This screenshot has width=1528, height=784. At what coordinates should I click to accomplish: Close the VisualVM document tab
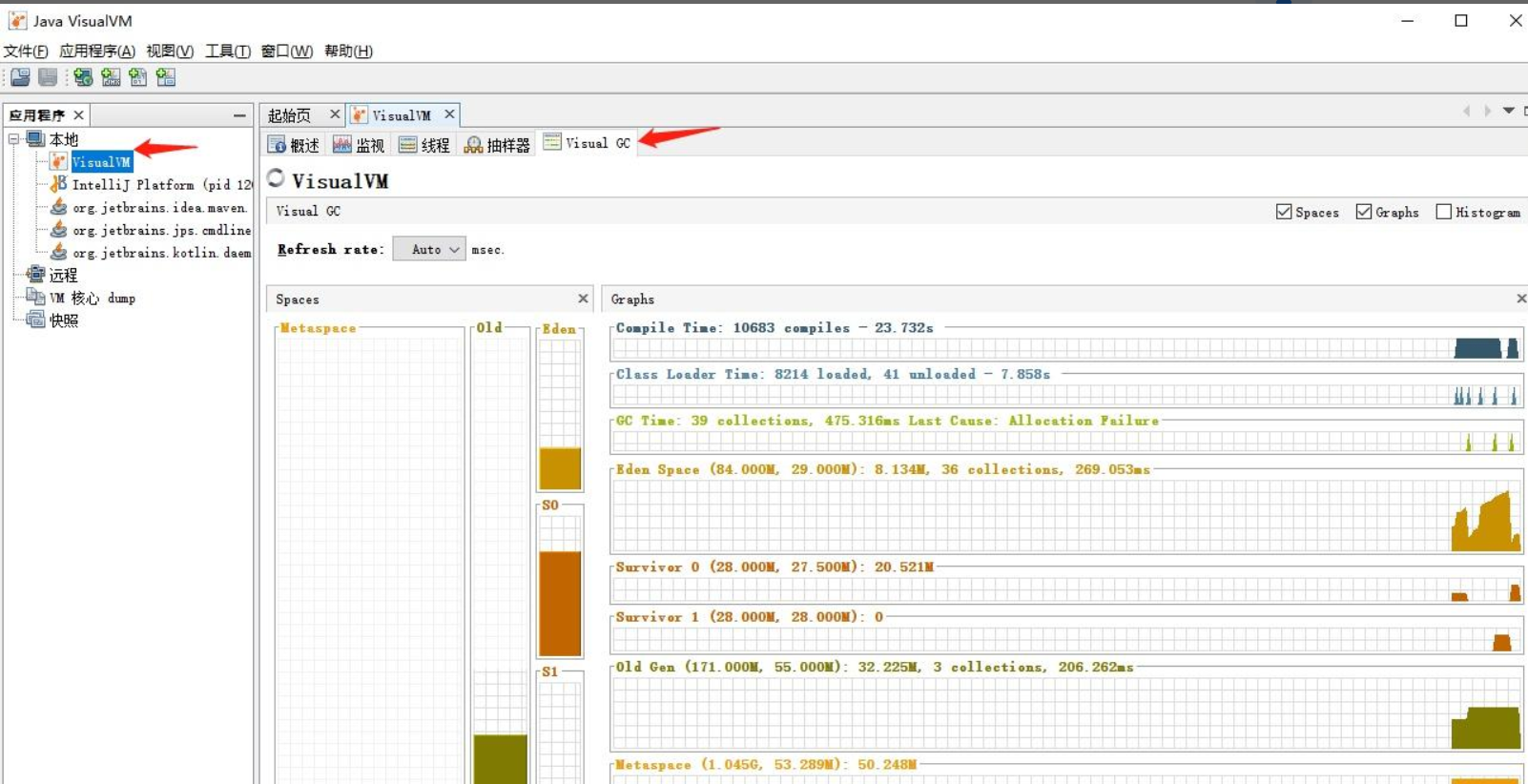[x=449, y=114]
